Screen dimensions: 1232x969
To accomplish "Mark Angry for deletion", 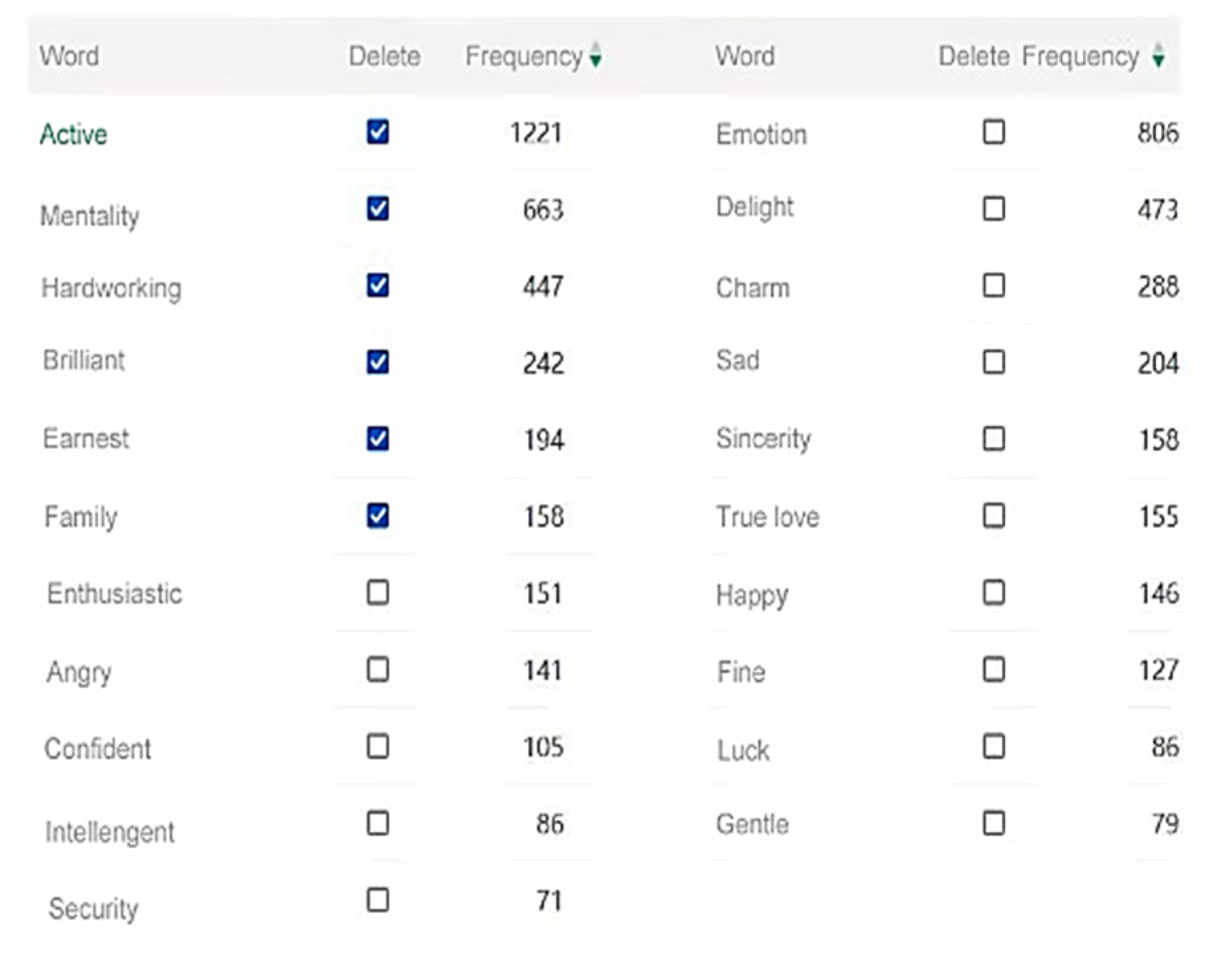I will coord(378,669).
